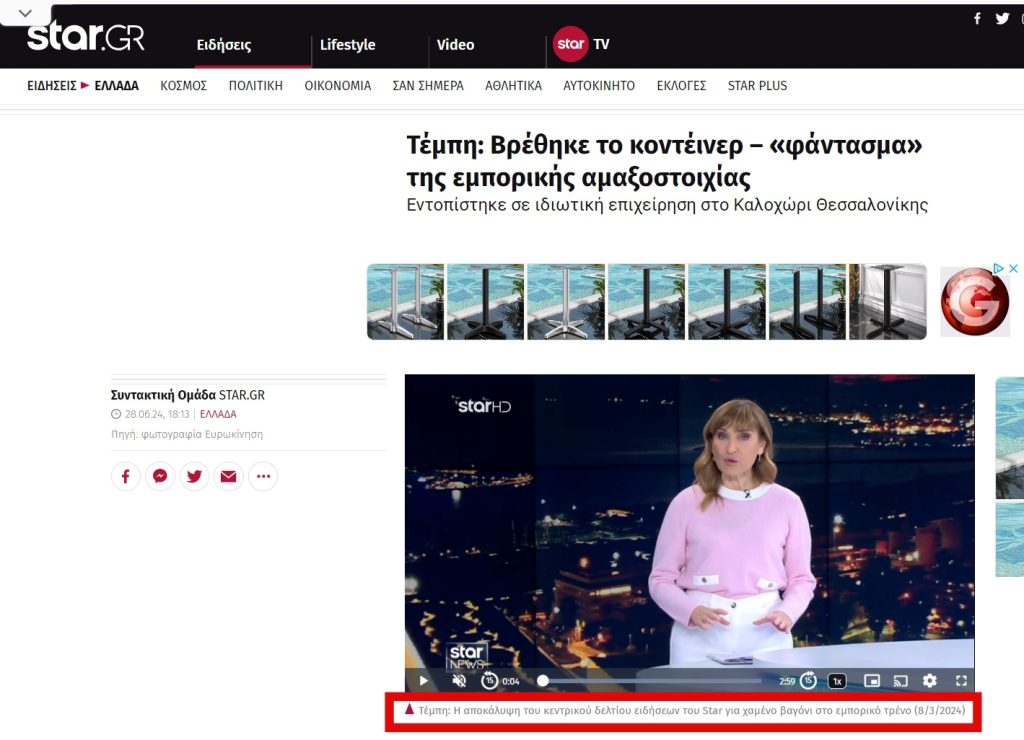1024x740 pixels.
Task: Skip video forward 15 seconds
Action: pyautogui.click(x=808, y=681)
